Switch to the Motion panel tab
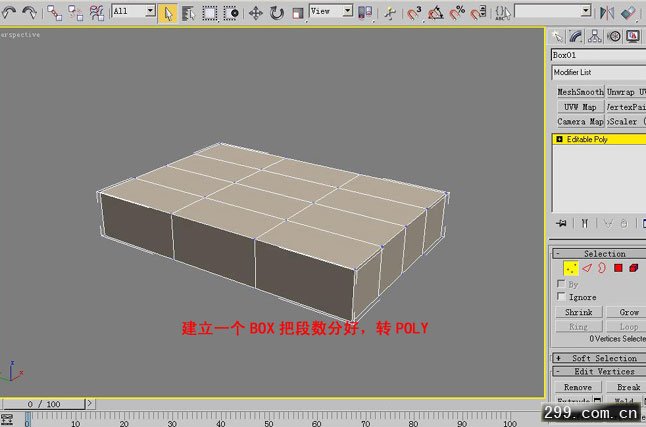 (614, 37)
